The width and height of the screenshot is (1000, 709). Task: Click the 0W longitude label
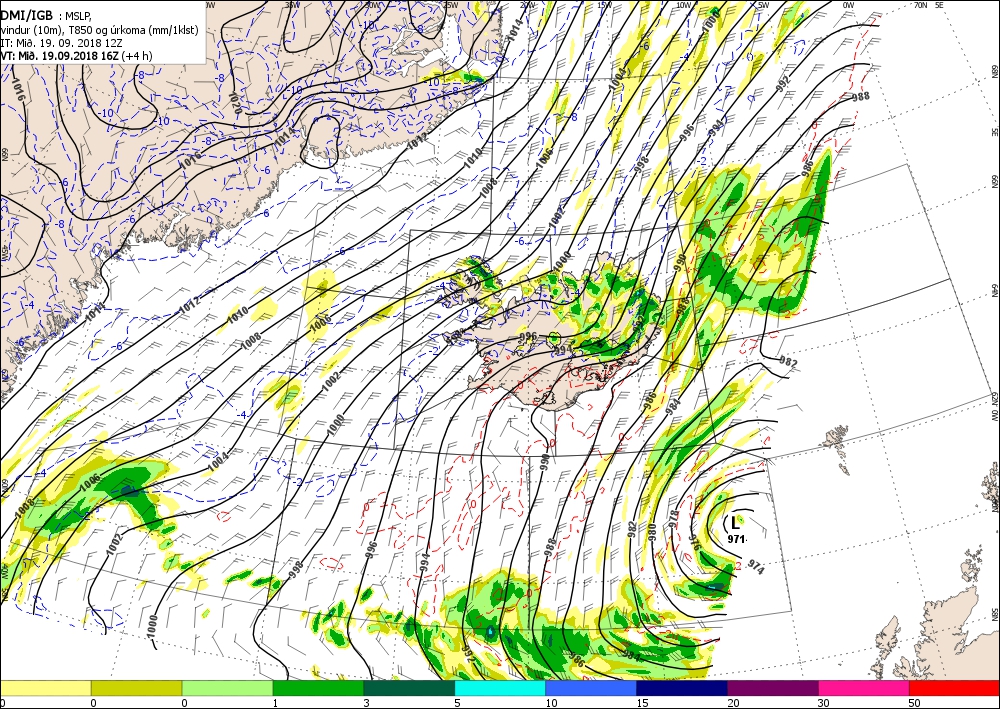[848, 5]
